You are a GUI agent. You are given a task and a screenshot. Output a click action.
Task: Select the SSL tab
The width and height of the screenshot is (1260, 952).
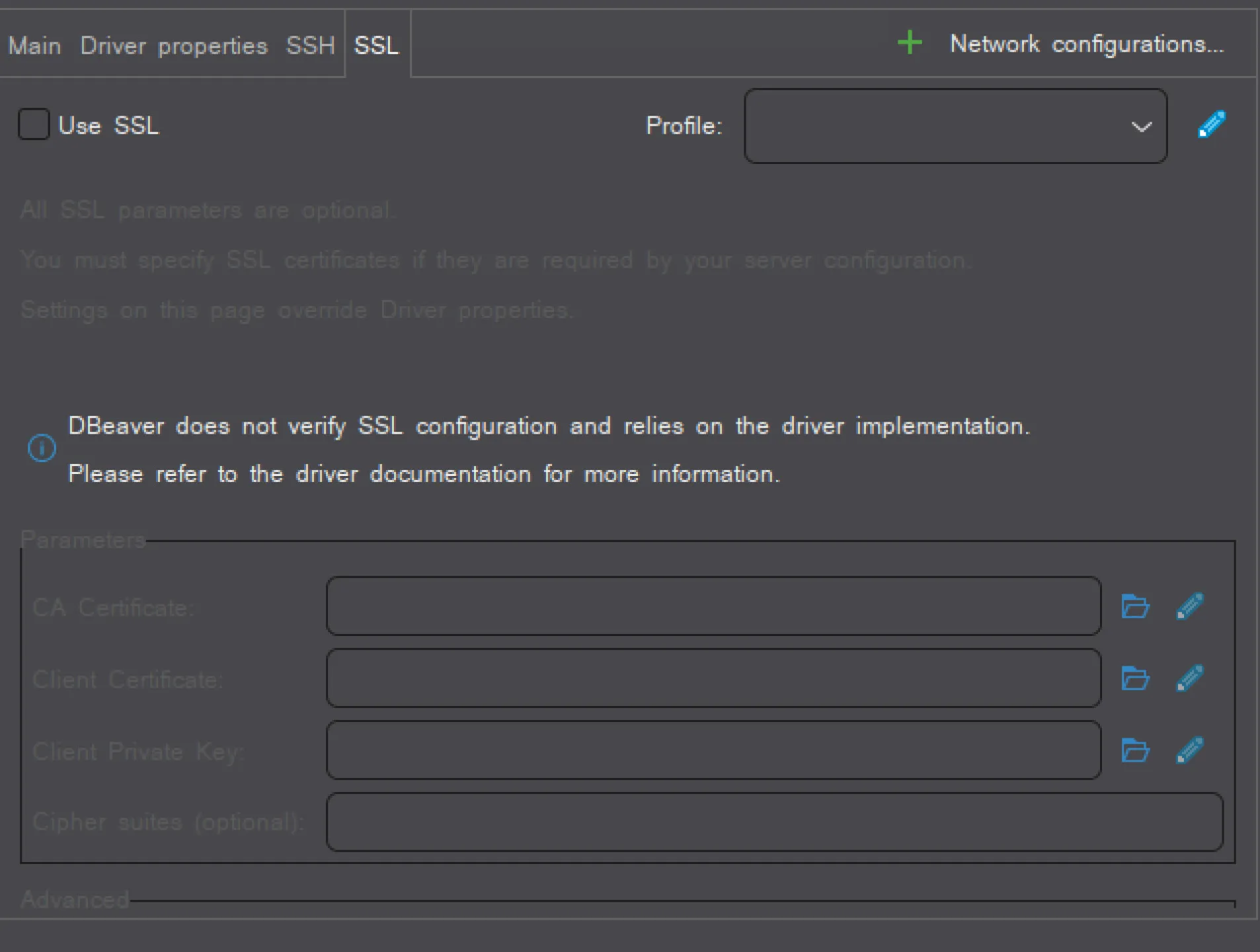point(377,46)
